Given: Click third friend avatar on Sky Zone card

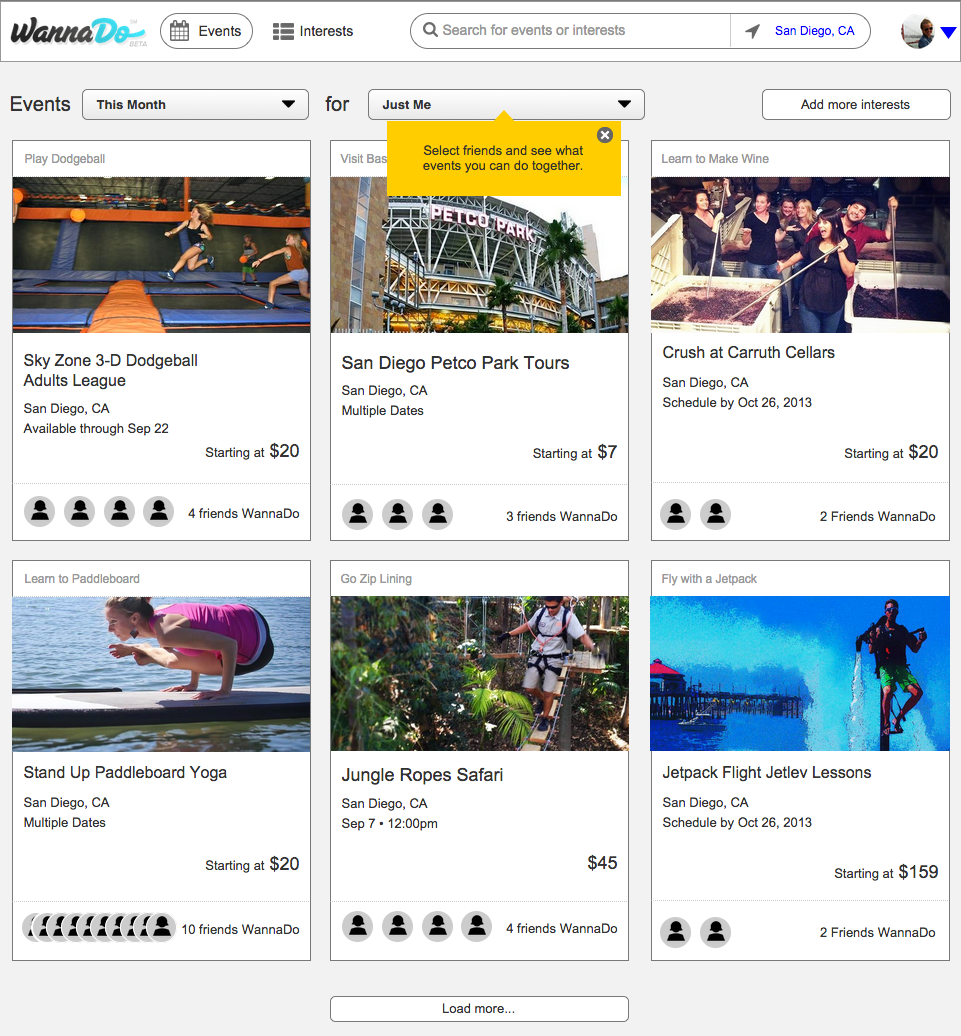Looking at the screenshot, I should (x=120, y=511).
